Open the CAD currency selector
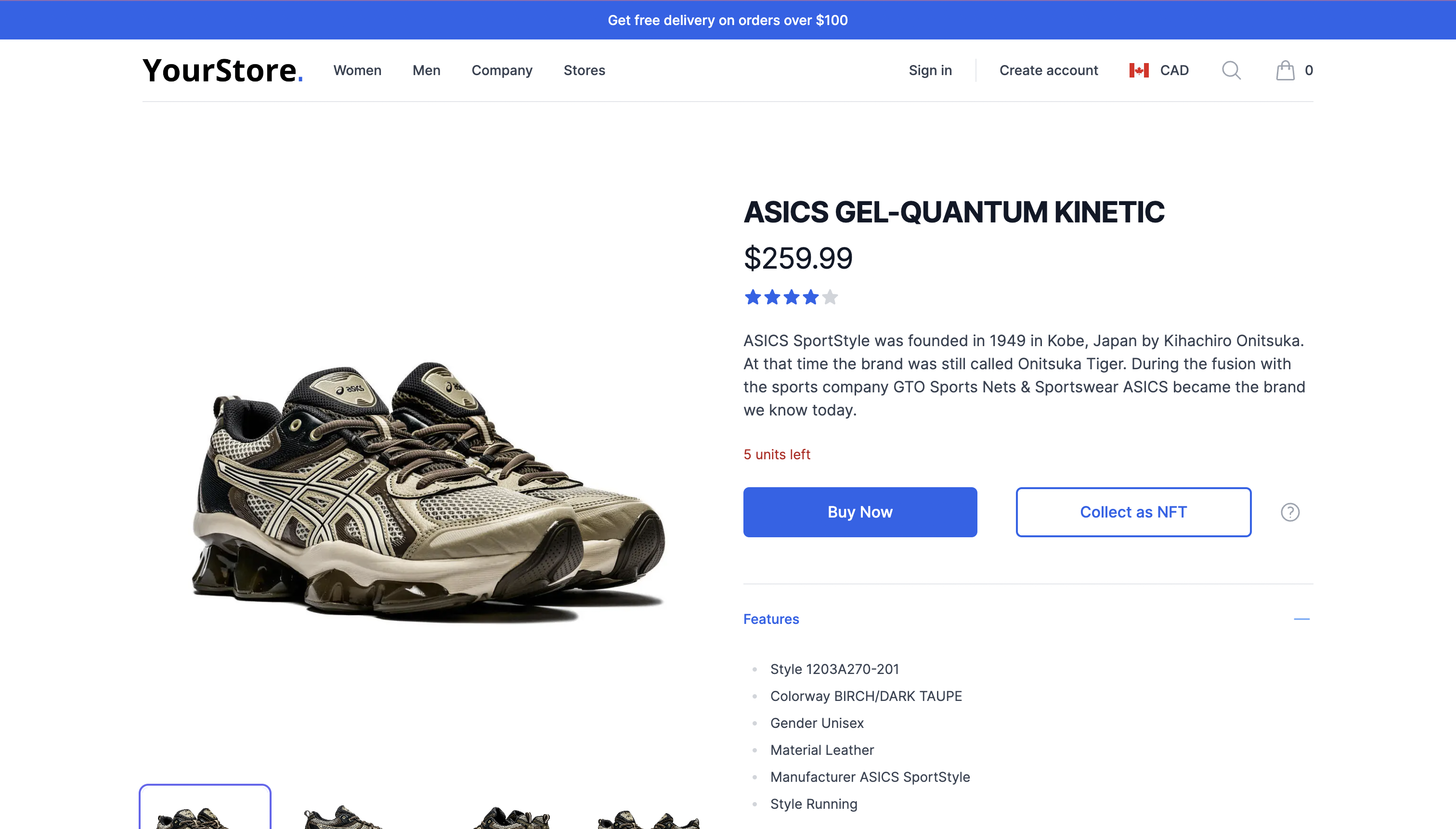 [1173, 71]
